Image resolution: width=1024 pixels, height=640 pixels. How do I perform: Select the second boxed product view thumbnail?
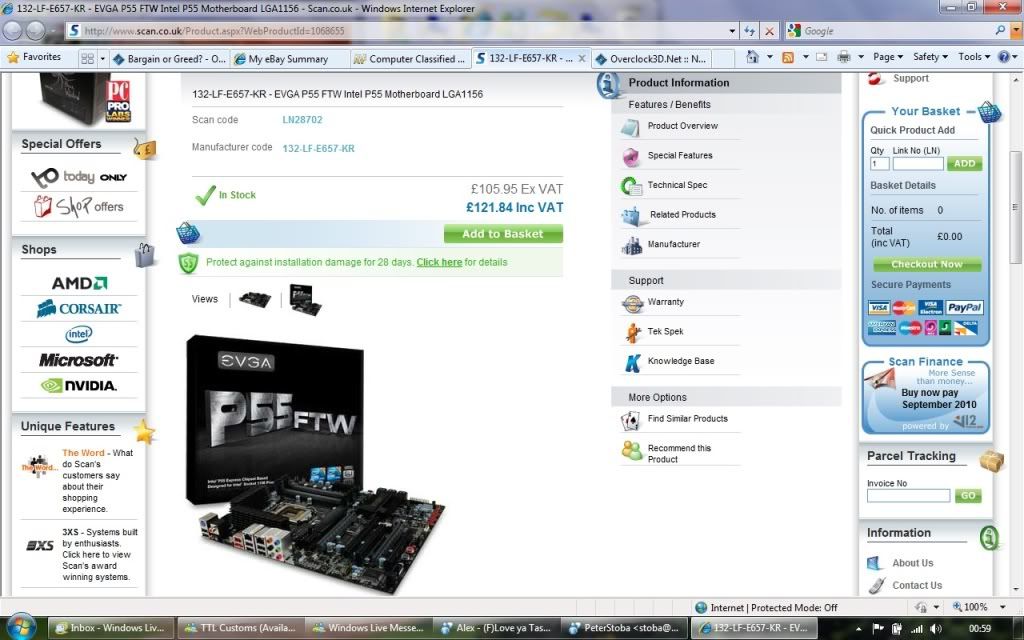pos(305,300)
